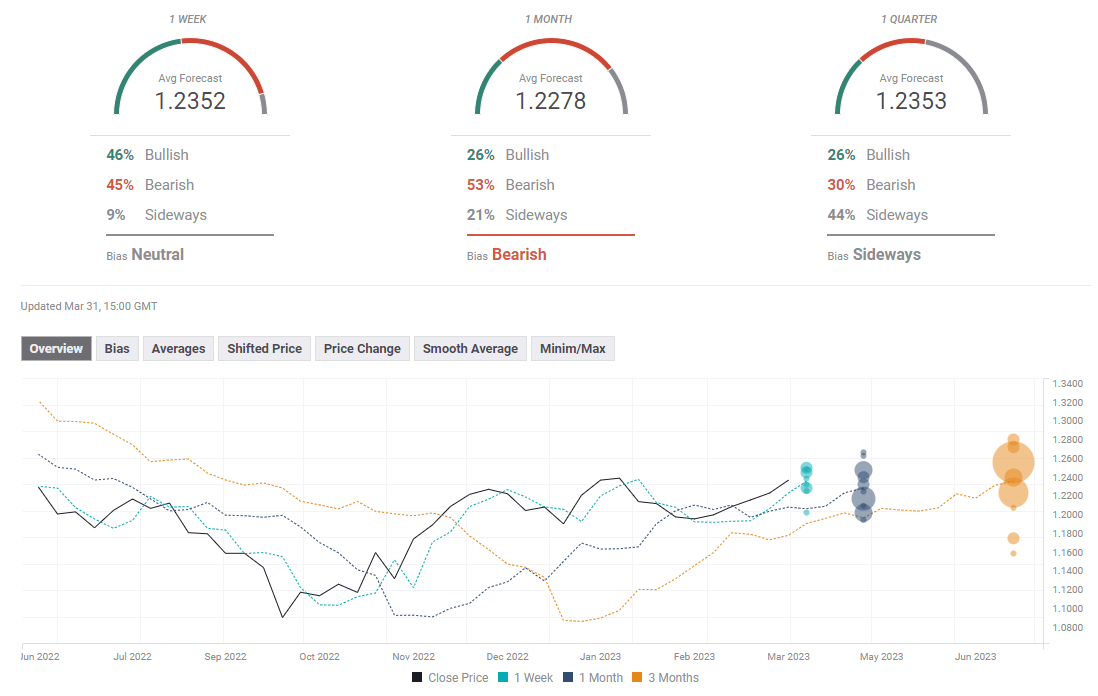
Task: Click the orange 3 Months legend swatch
Action: [x=637, y=678]
